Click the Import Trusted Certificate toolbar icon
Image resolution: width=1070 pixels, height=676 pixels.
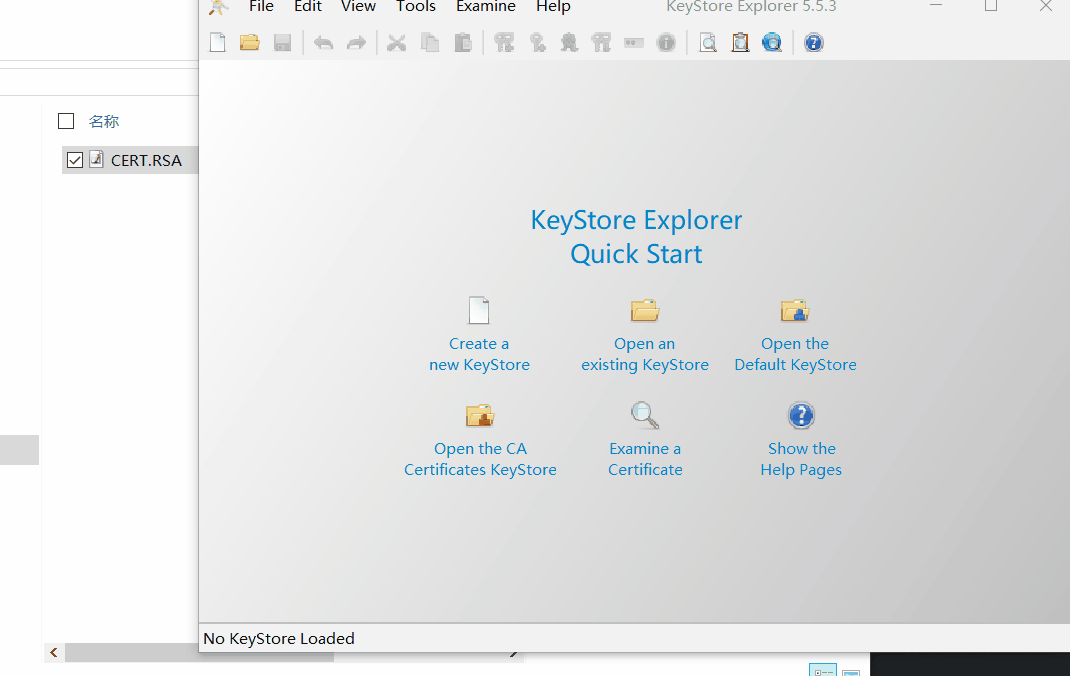569,43
